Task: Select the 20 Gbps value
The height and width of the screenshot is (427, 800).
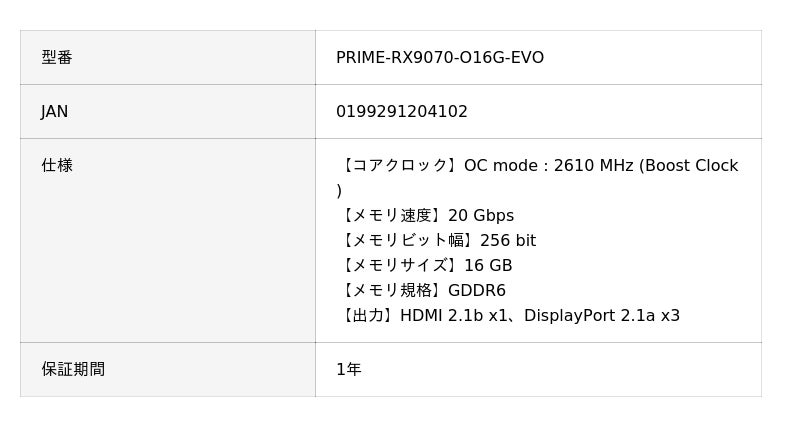Action: (481, 216)
